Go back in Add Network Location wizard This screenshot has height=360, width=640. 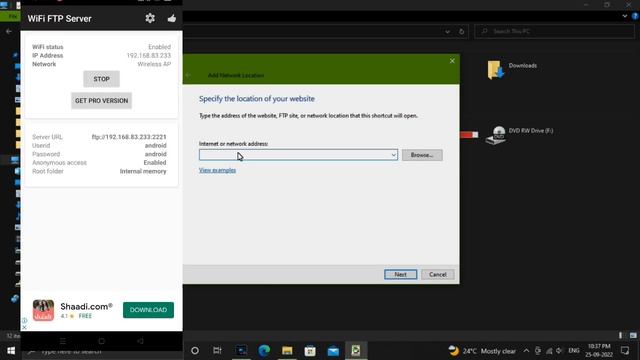189,76
